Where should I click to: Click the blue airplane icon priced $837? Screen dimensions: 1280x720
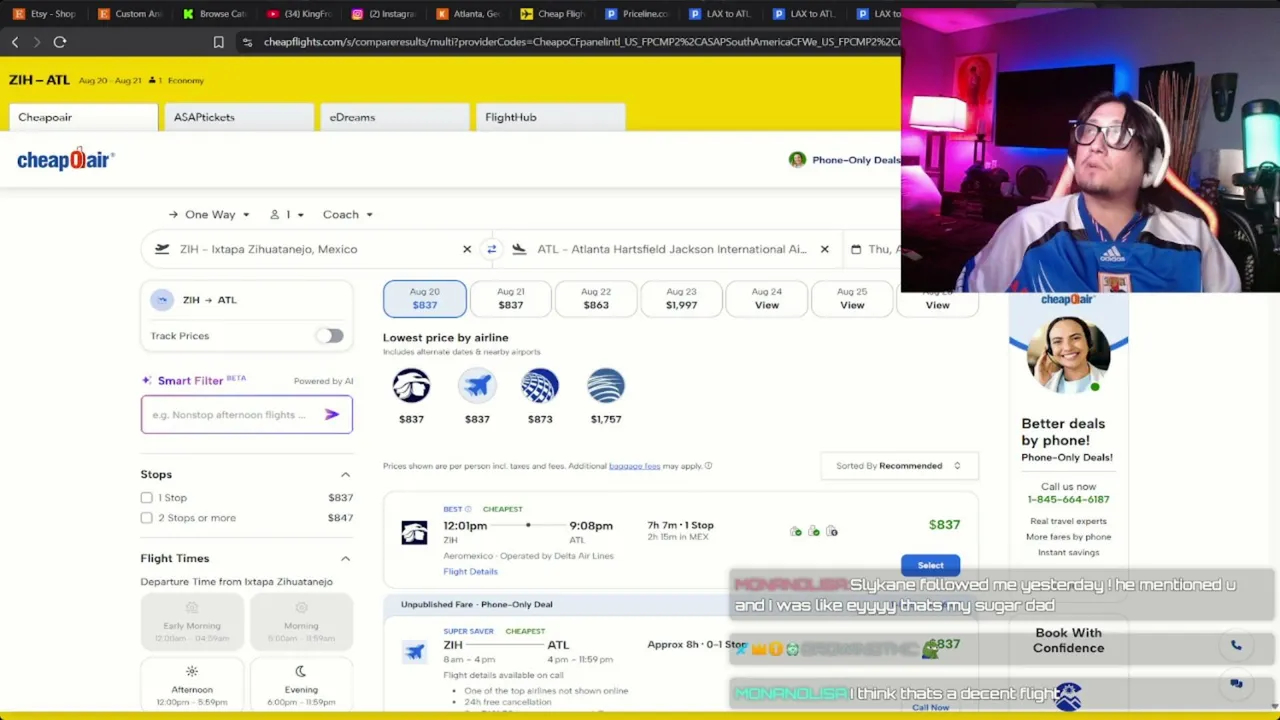[477, 386]
